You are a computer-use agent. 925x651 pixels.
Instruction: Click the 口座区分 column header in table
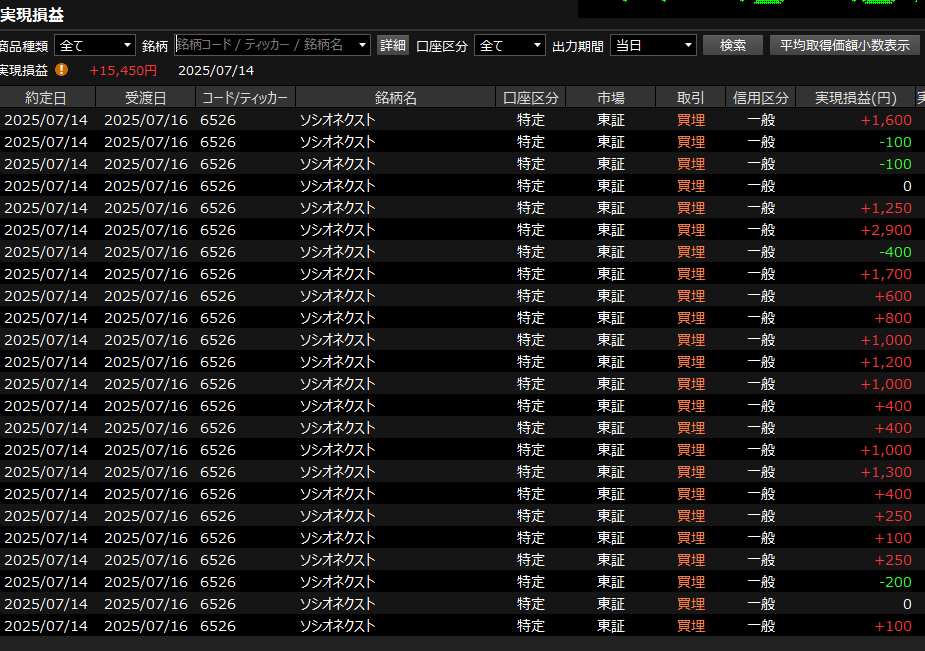click(x=530, y=97)
